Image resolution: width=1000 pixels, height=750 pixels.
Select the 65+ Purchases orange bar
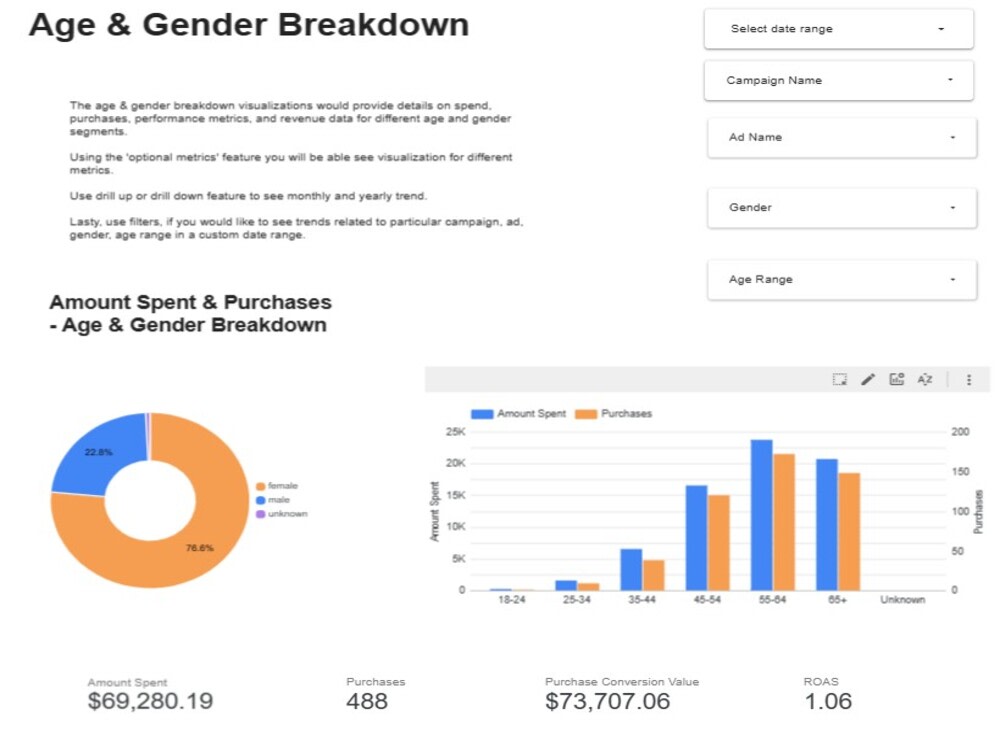pos(849,531)
